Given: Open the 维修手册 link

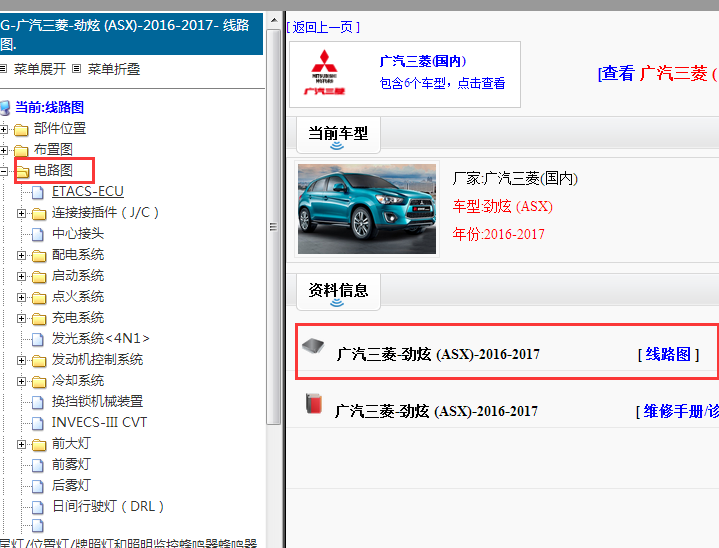Looking at the screenshot, I should coord(680,411).
